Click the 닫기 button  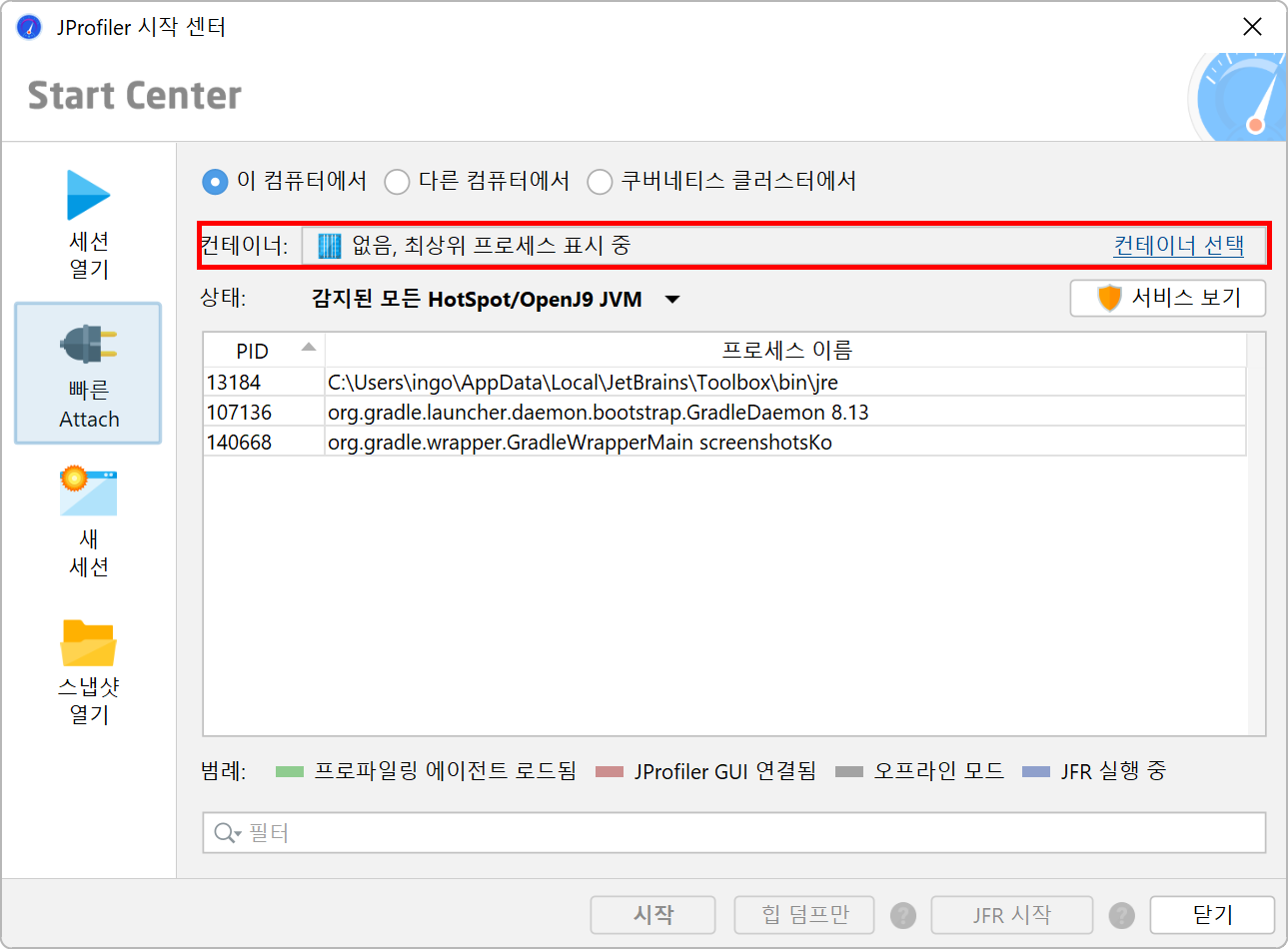[1212, 915]
